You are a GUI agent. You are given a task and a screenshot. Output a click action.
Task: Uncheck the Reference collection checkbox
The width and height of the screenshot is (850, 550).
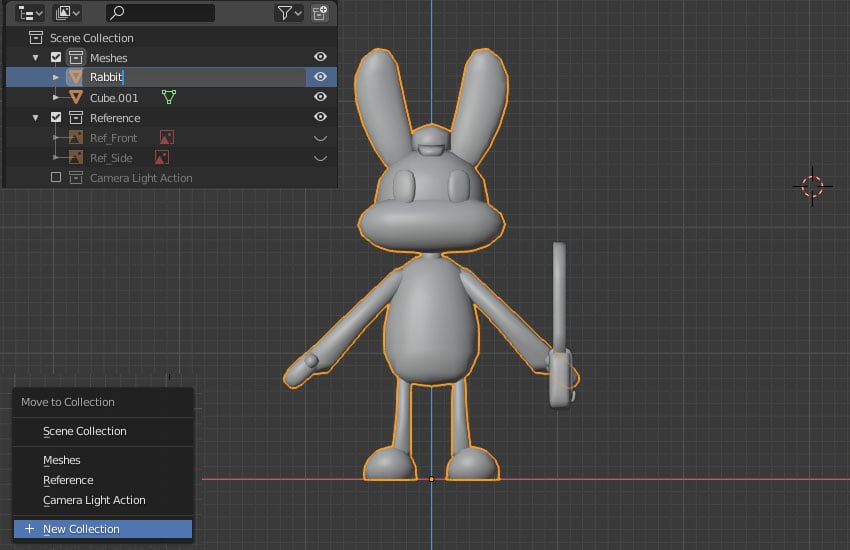[x=56, y=117]
